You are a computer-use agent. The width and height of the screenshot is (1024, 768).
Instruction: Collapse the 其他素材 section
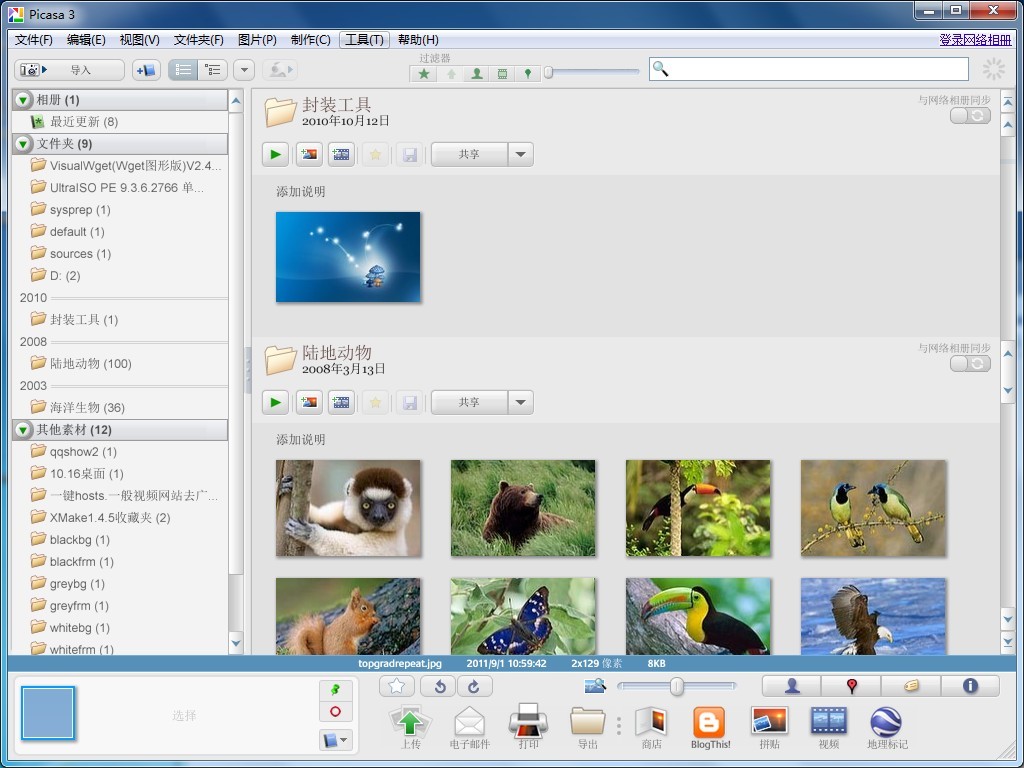coord(24,430)
